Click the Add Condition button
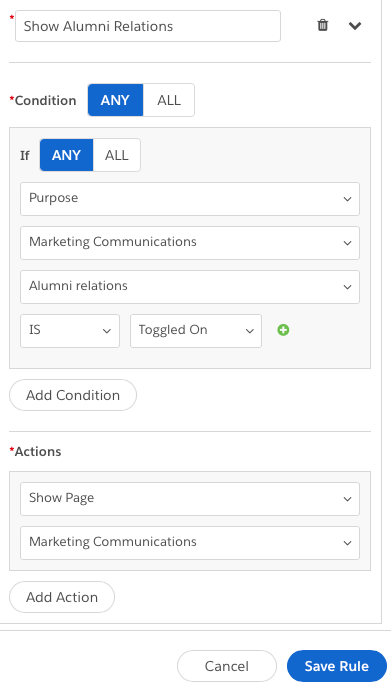The height and width of the screenshot is (687, 391). coord(73,395)
